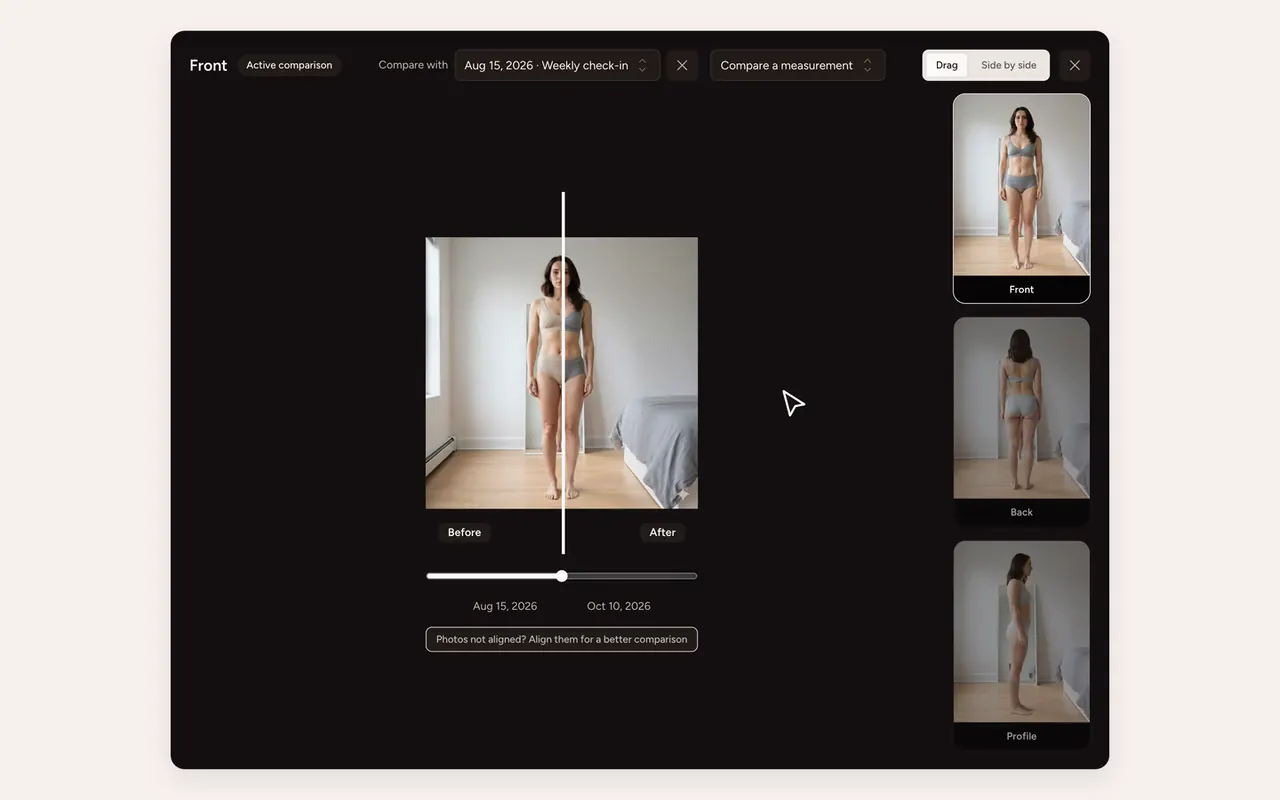Click the Oct 10, 2026 date text
This screenshot has width=1280, height=800.
click(x=618, y=606)
